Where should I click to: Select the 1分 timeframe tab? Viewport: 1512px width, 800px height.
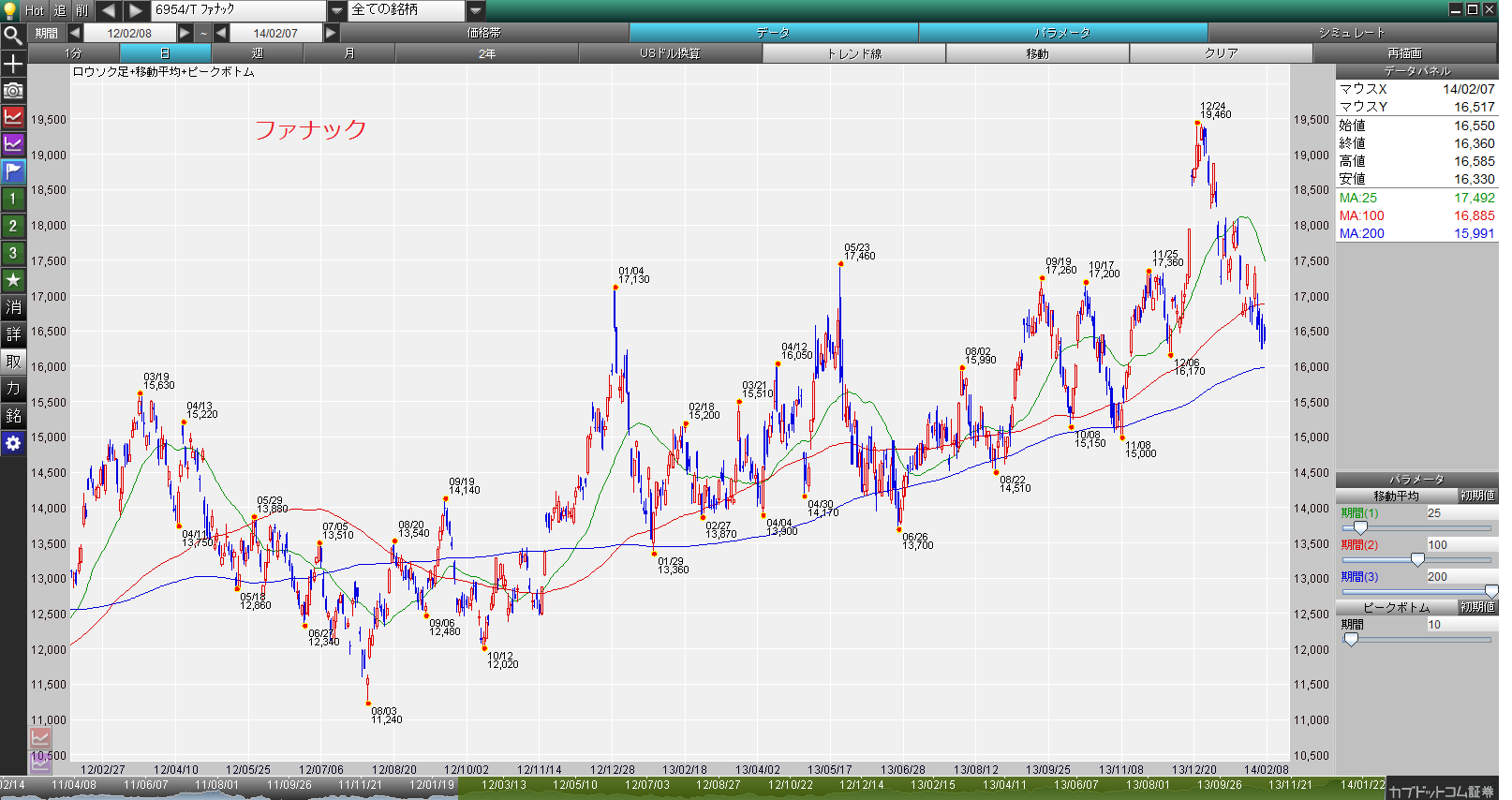(73, 53)
